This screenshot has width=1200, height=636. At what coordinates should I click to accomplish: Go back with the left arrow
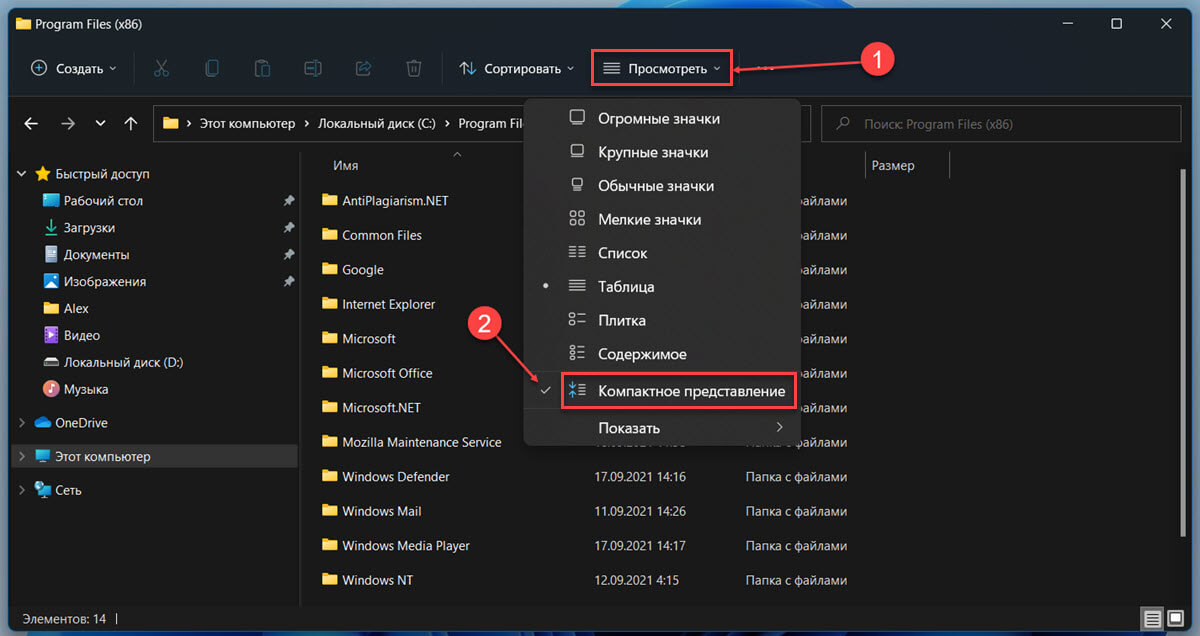(x=31, y=124)
